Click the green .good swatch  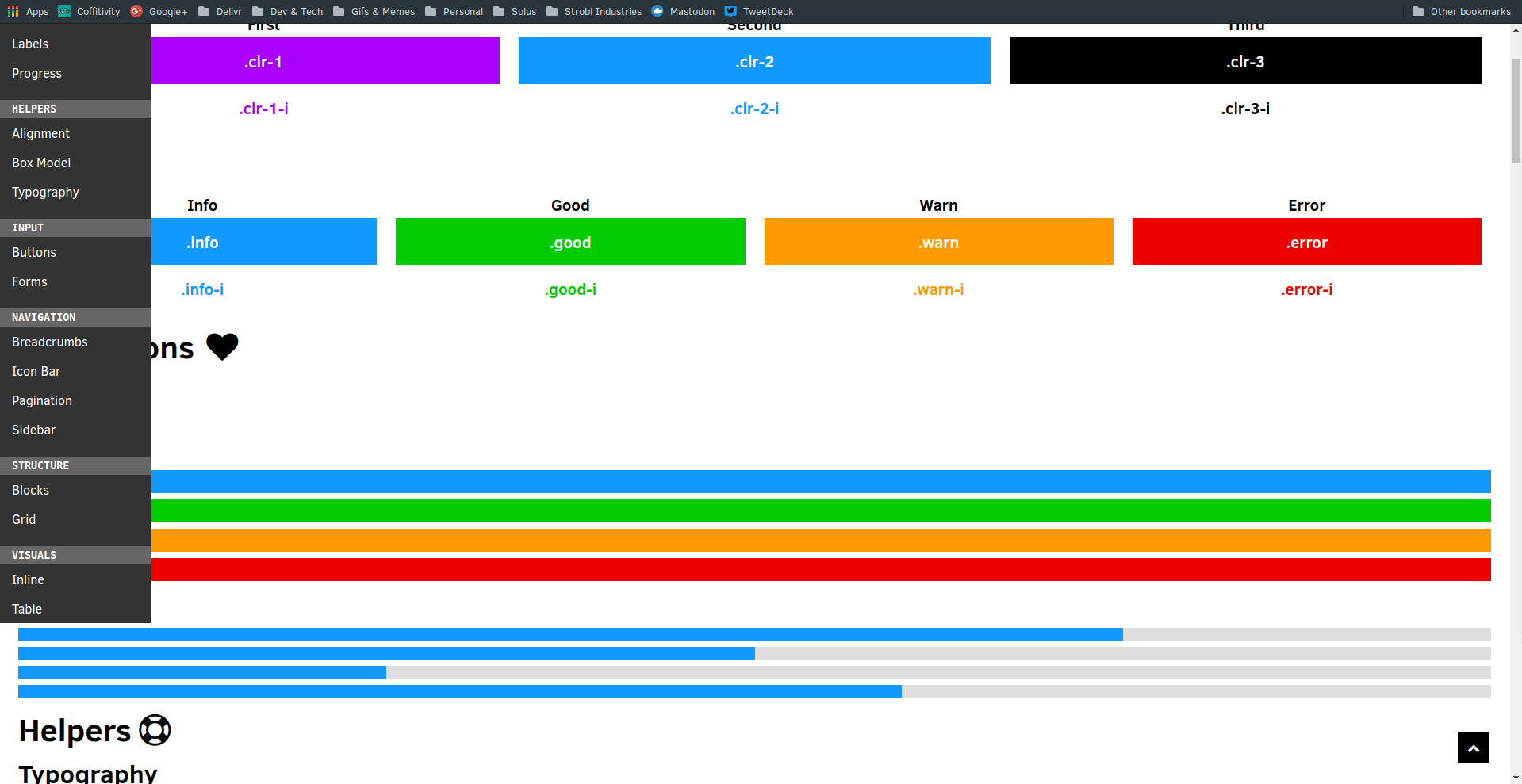tap(570, 241)
